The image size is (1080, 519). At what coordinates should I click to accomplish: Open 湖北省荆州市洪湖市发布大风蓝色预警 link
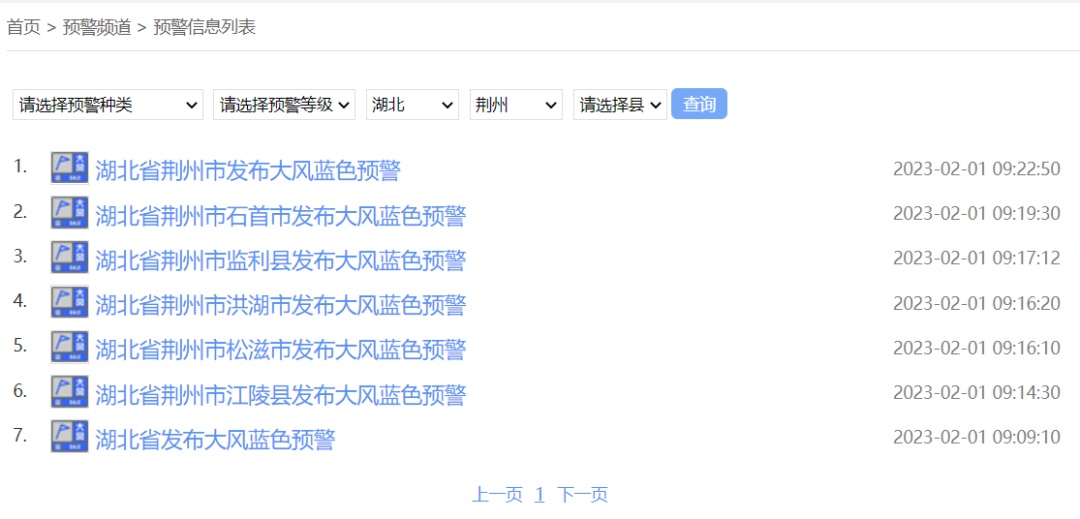[280, 304]
